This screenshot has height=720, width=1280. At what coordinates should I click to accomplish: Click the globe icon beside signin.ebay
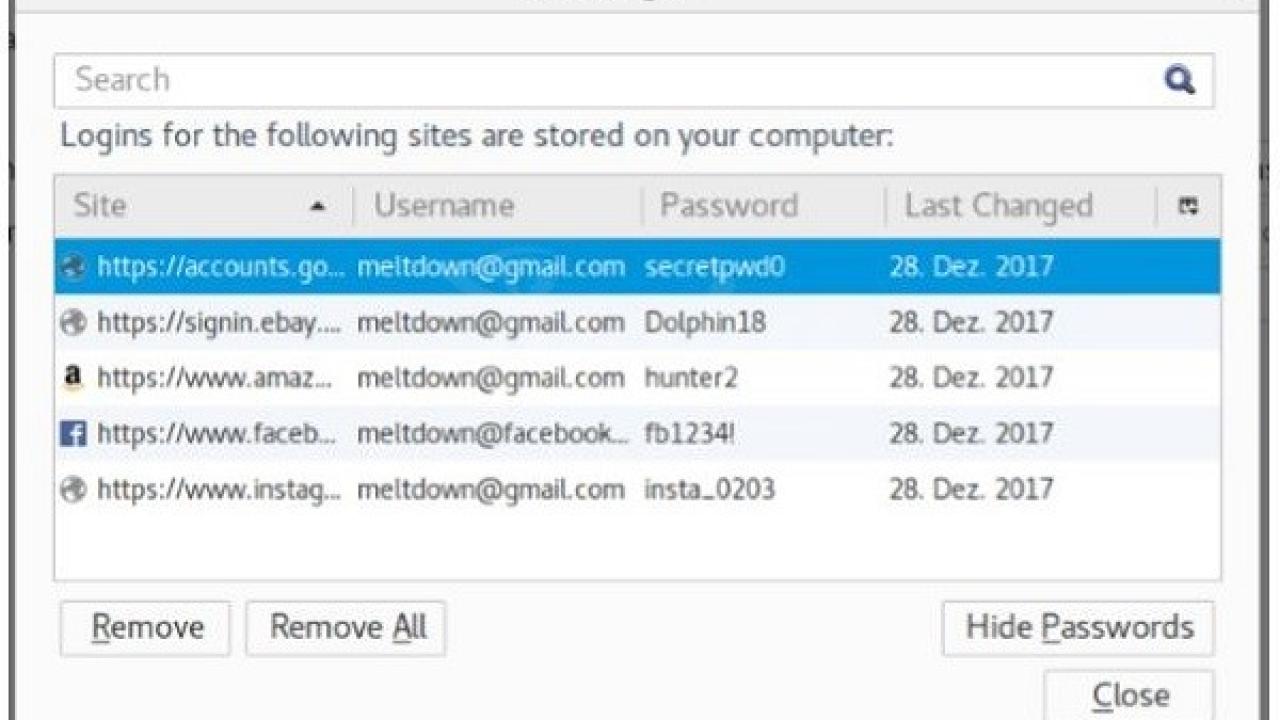[x=73, y=322]
